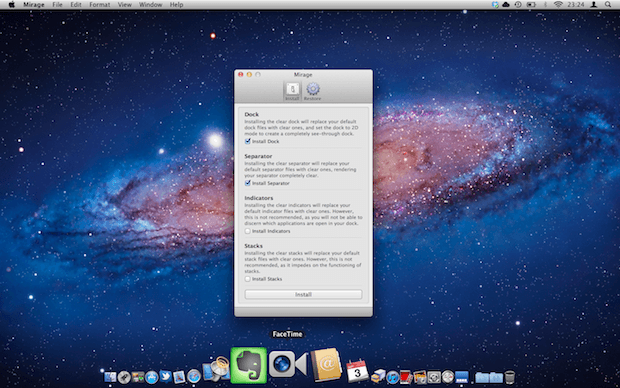Launch Safari compass icon in dock
The image size is (620, 388).
pyautogui.click(x=194, y=376)
